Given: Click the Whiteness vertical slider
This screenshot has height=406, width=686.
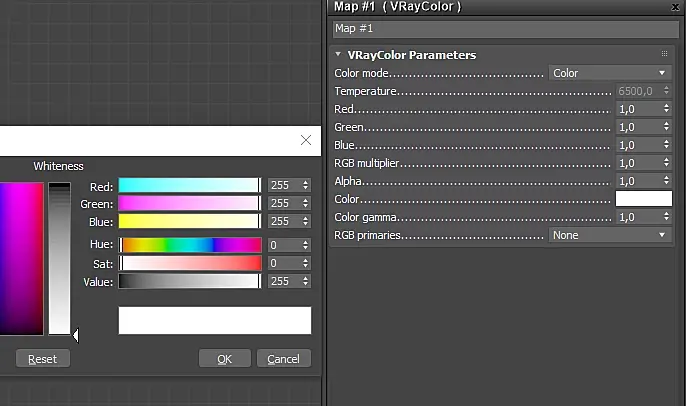Looking at the screenshot, I should (x=60, y=258).
